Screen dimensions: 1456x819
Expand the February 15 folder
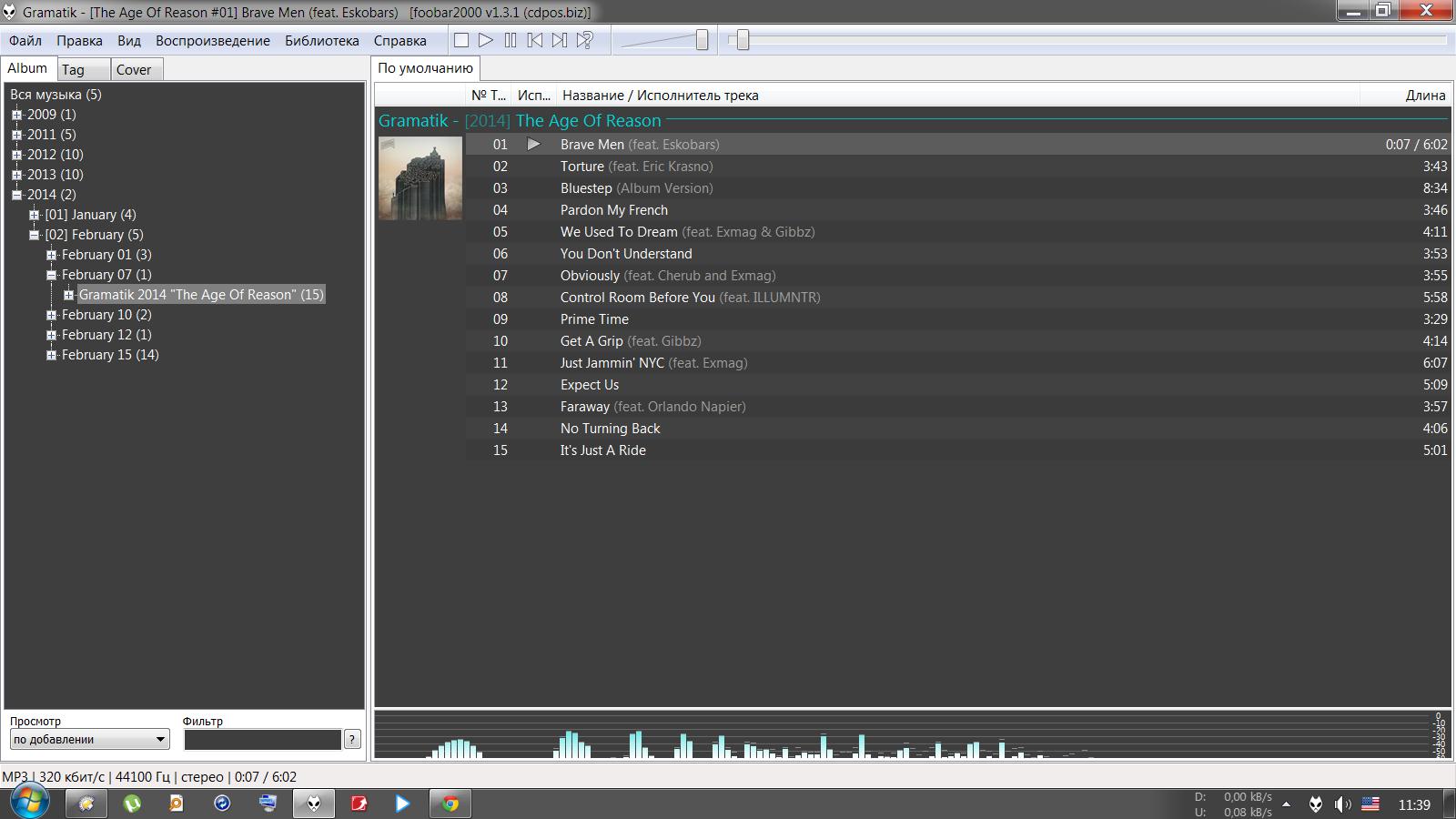[x=52, y=355]
